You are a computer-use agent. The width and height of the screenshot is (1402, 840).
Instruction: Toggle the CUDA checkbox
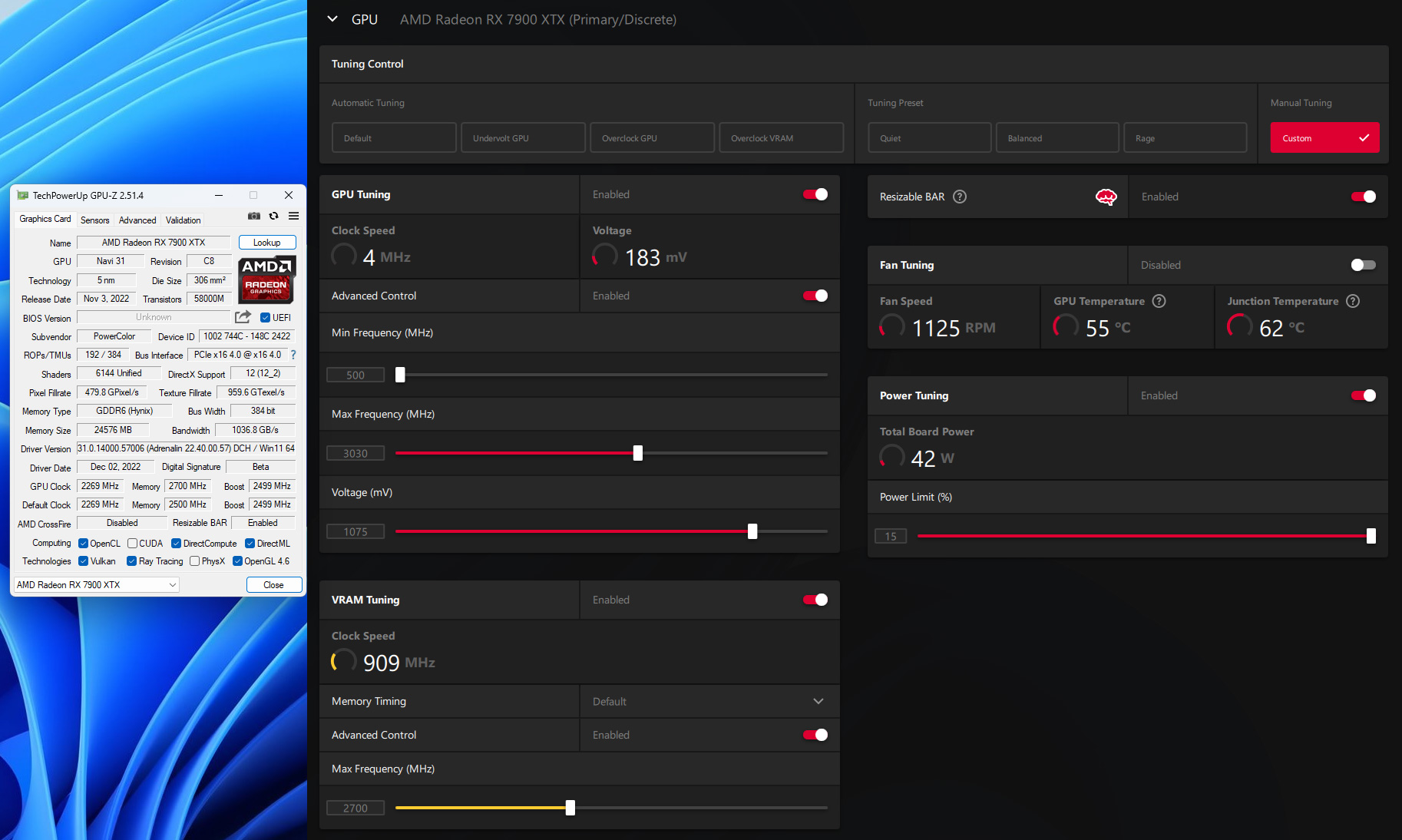132,543
